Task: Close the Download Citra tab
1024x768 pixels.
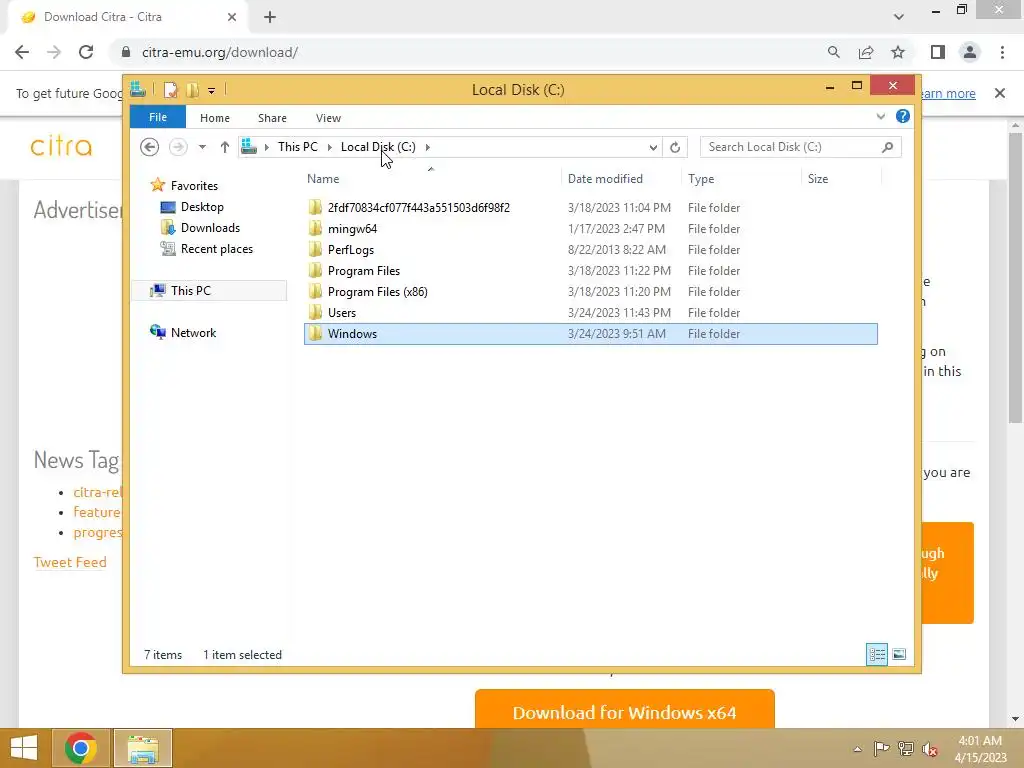Action: pyautogui.click(x=232, y=17)
